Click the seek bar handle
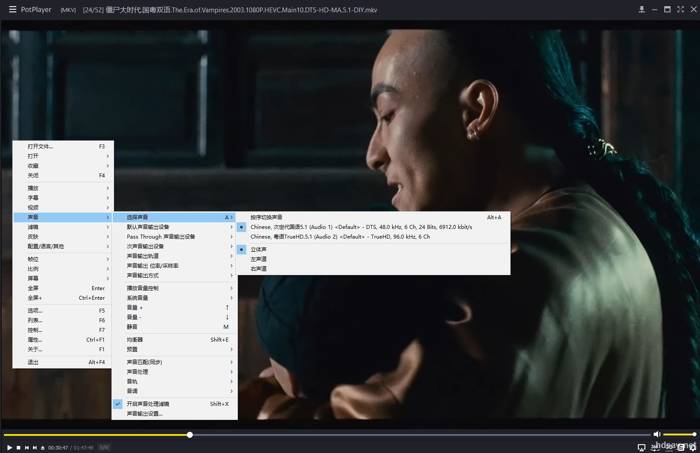 point(190,434)
